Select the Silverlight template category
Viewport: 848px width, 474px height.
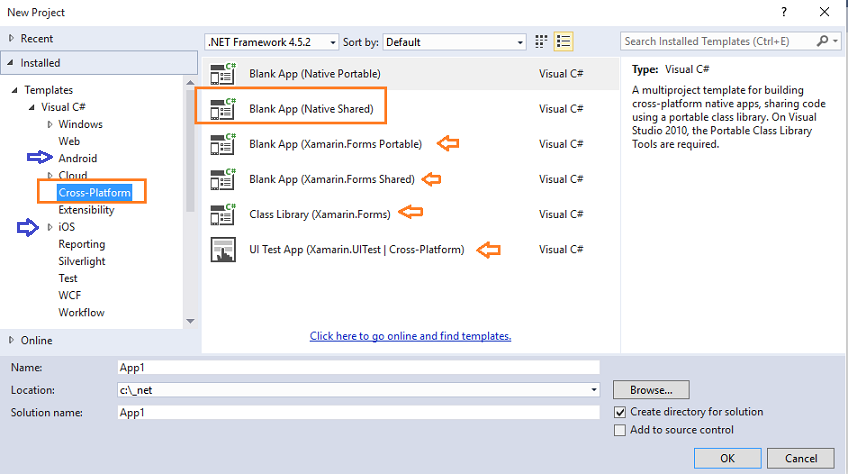82,261
